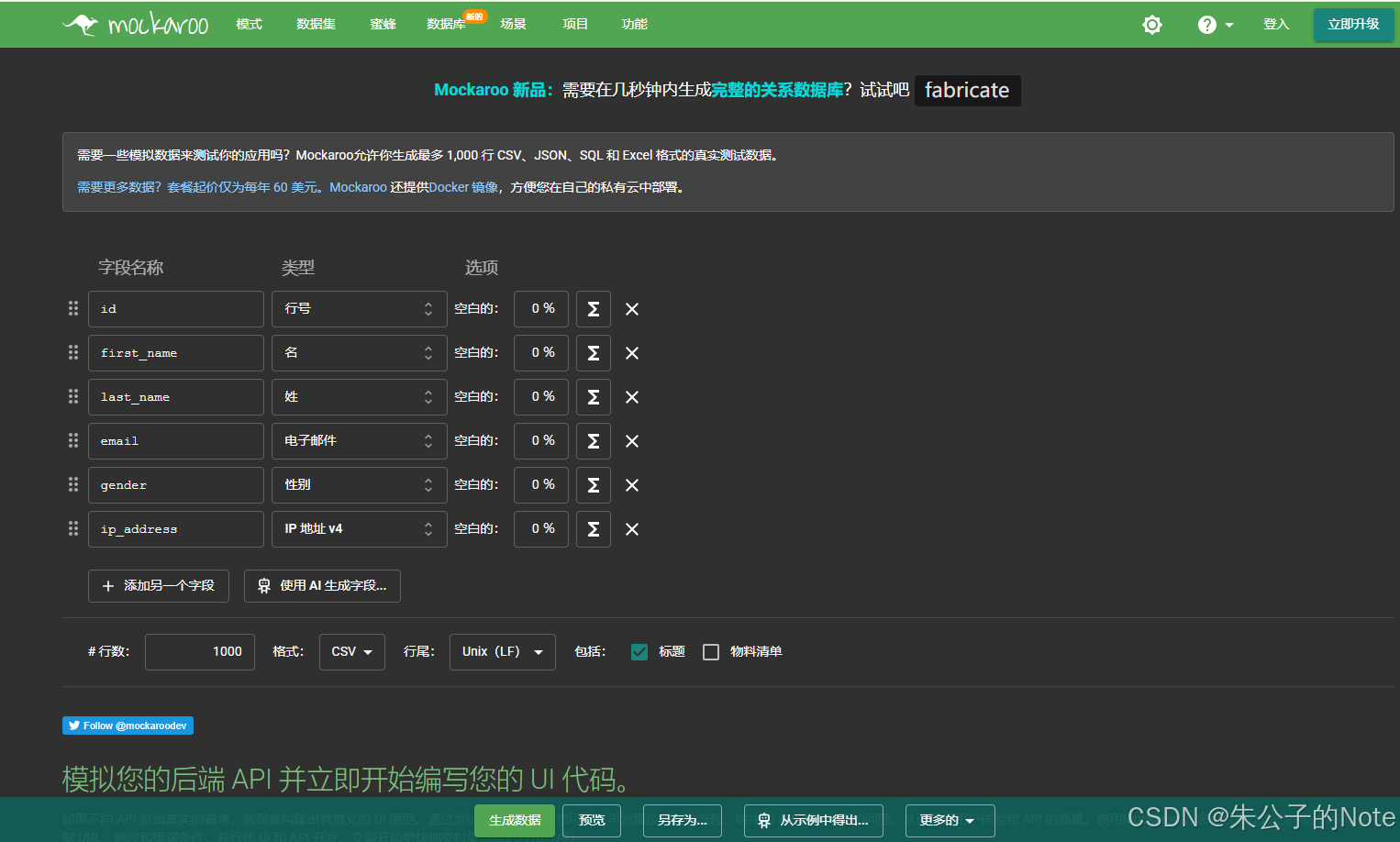This screenshot has height=842, width=1400.
Task: Click the 从示例中得出 button
Action: click(x=814, y=821)
